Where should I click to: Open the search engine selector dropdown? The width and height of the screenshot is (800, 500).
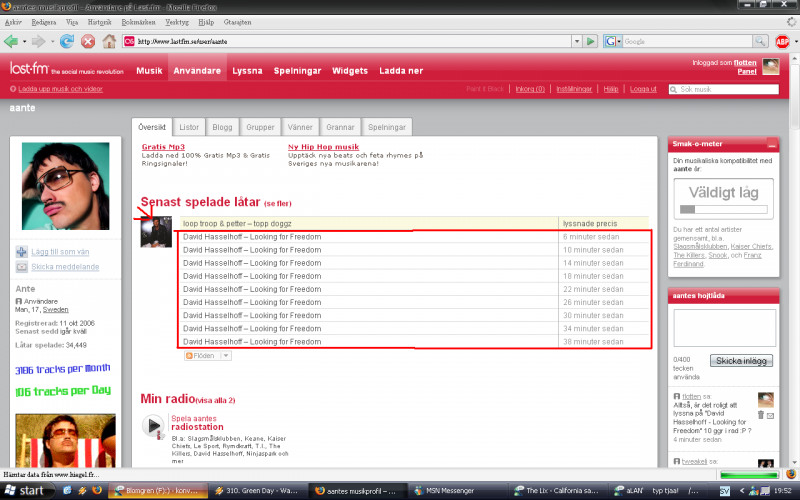pos(612,41)
